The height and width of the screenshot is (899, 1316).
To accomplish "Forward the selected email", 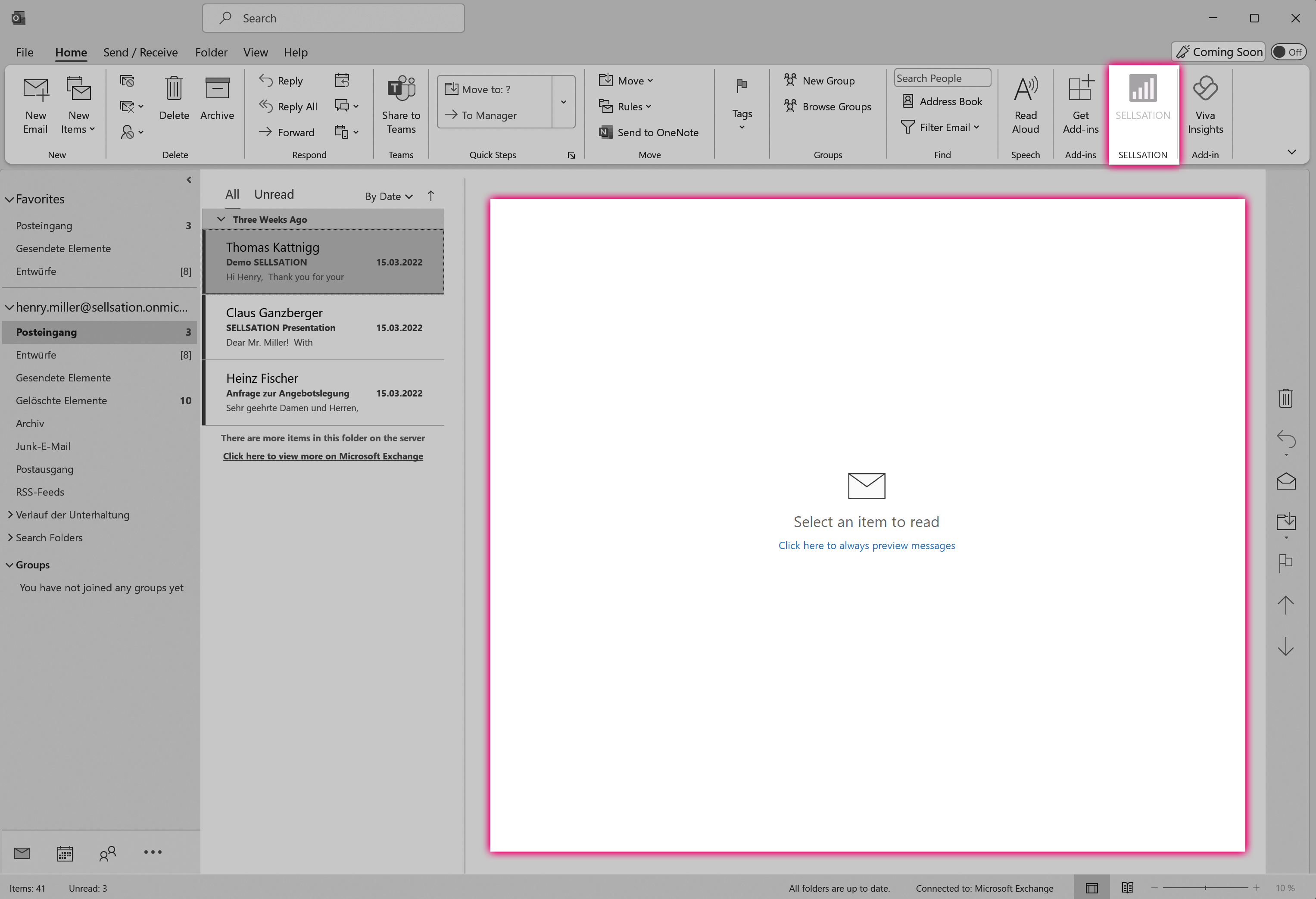I will tap(286, 132).
